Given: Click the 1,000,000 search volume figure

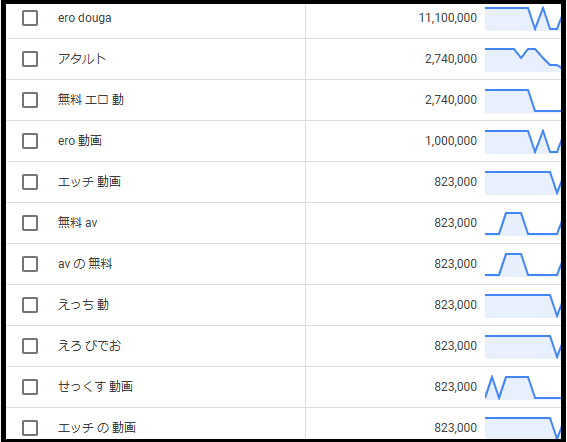Looking at the screenshot, I should coord(451,141).
